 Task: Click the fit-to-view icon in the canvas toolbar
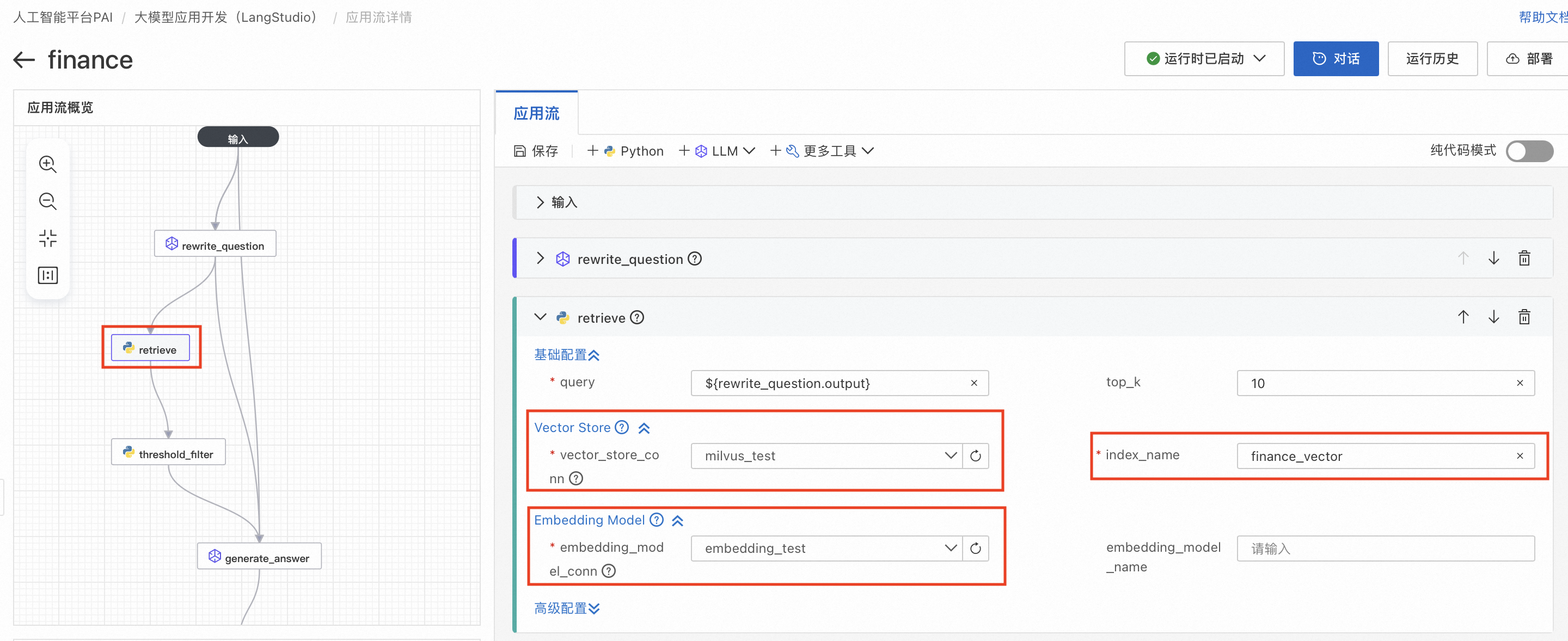click(x=47, y=238)
